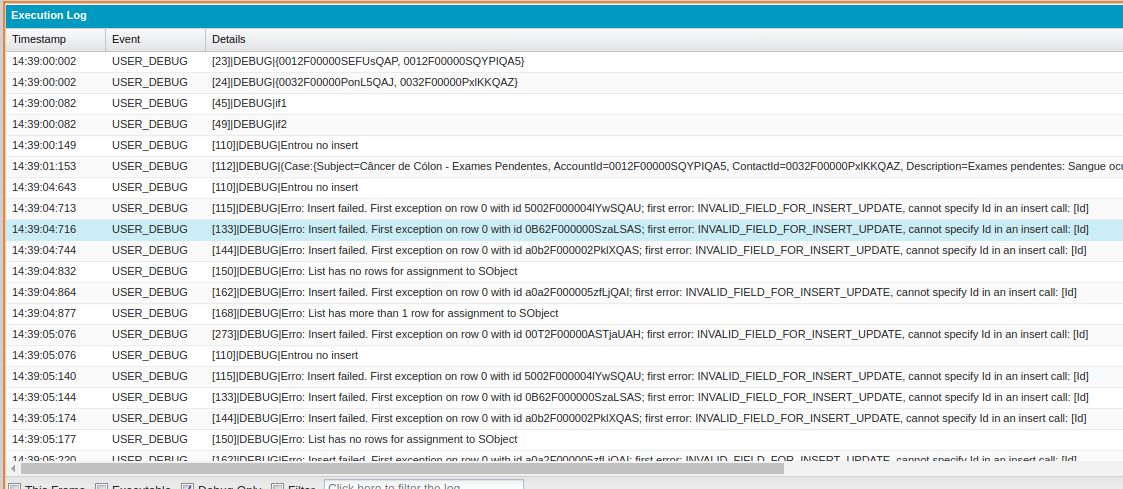The image size is (1123, 489).
Task: Select the [133] error row at 14:39:05:144
Action: click(x=564, y=397)
